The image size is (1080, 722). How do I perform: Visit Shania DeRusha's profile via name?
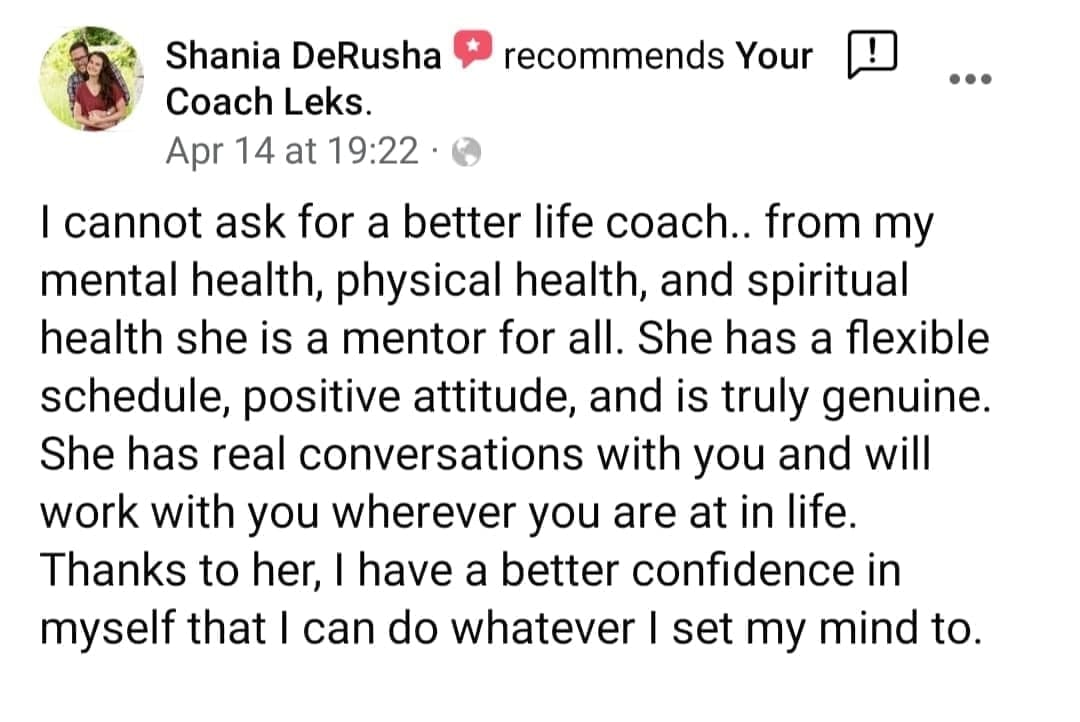[303, 56]
